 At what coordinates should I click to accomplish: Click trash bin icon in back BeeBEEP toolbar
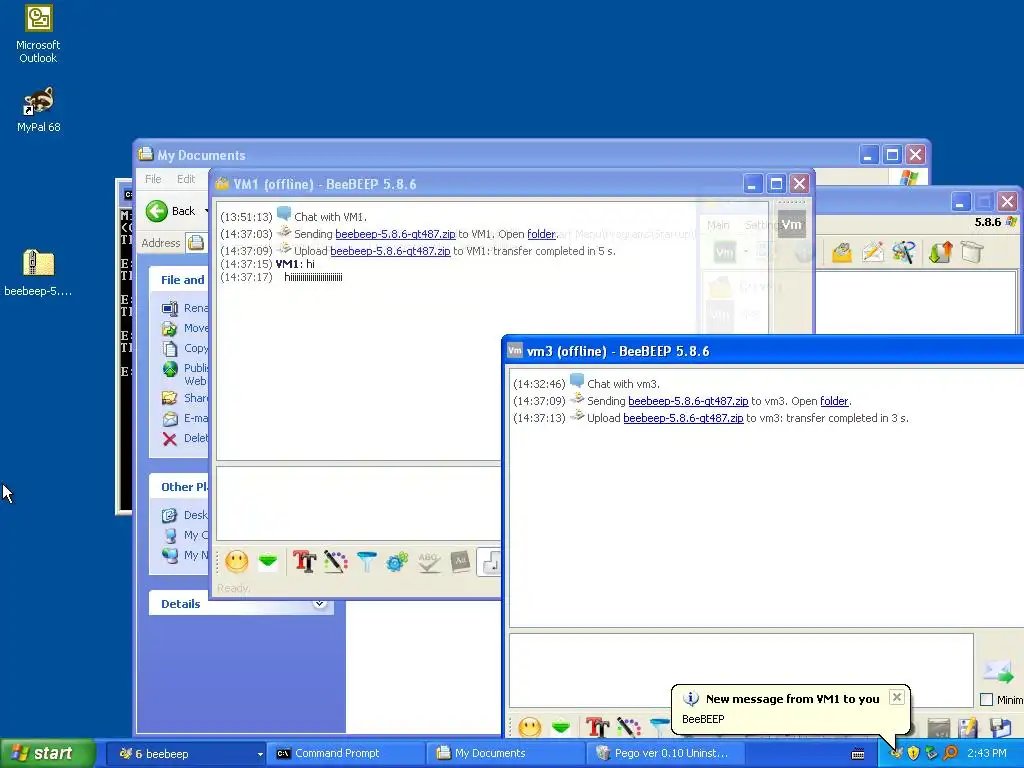972,252
